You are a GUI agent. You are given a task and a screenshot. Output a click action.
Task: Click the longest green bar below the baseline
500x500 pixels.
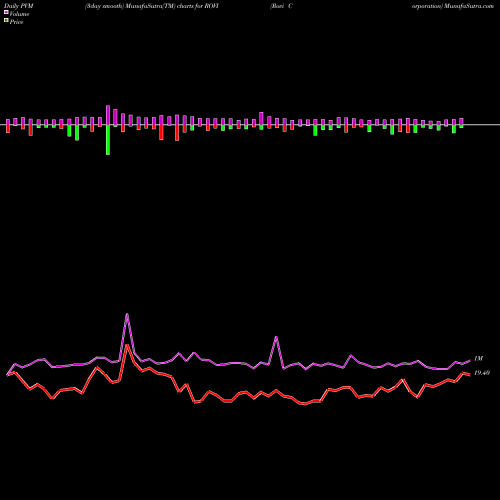pos(108,140)
